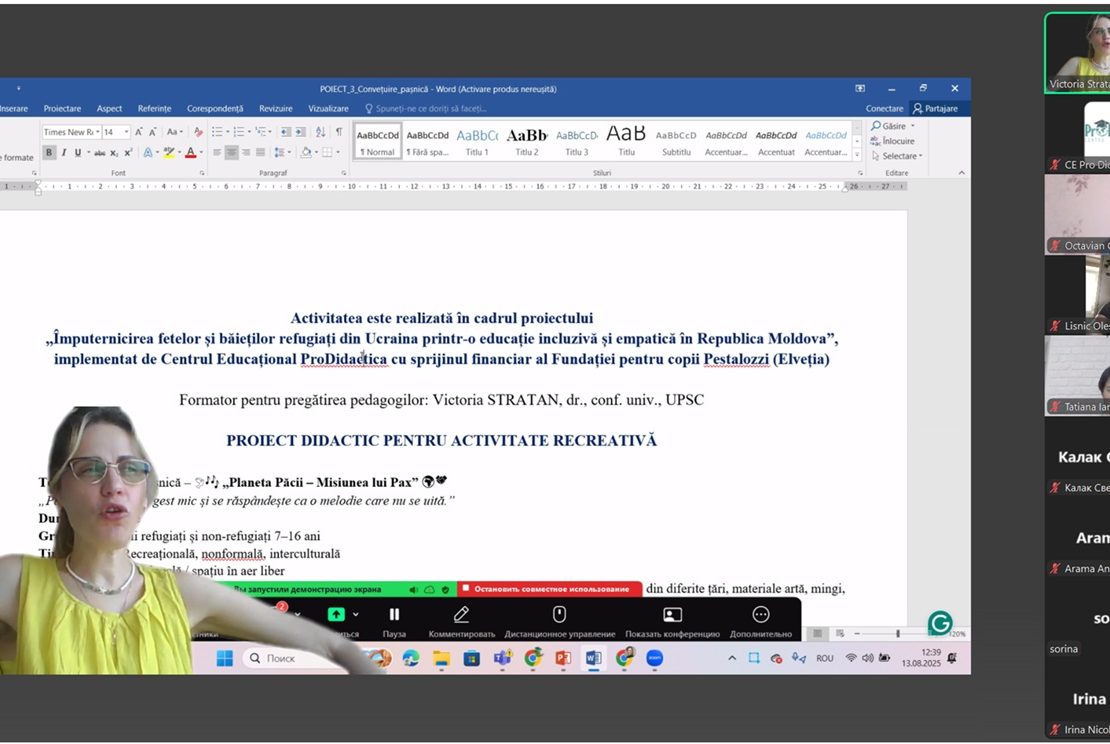This screenshot has width=1110, height=744.
Task: Switch to the Corespondență tab
Action: [x=214, y=108]
